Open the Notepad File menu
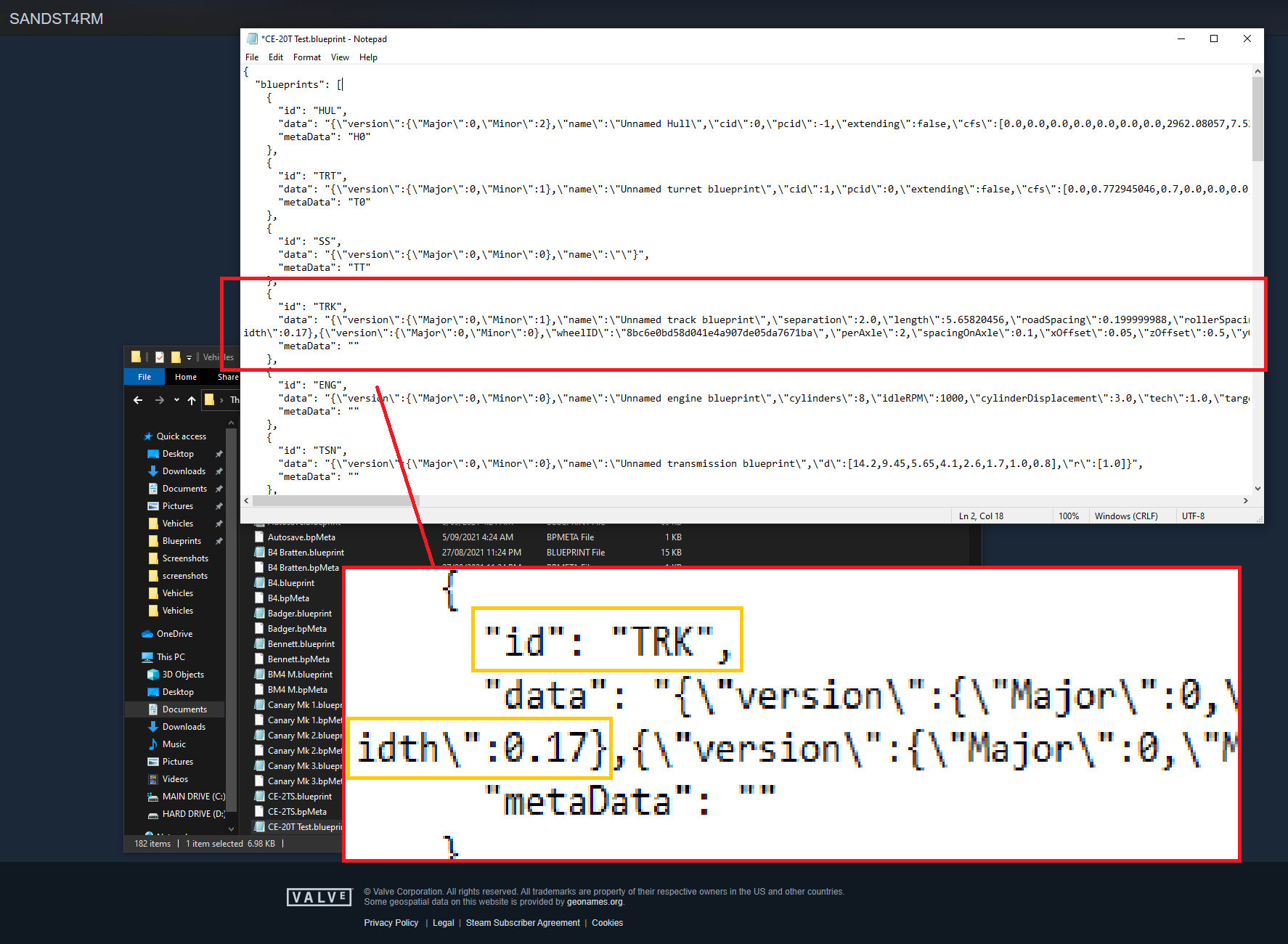This screenshot has width=1288, height=944. click(x=252, y=57)
